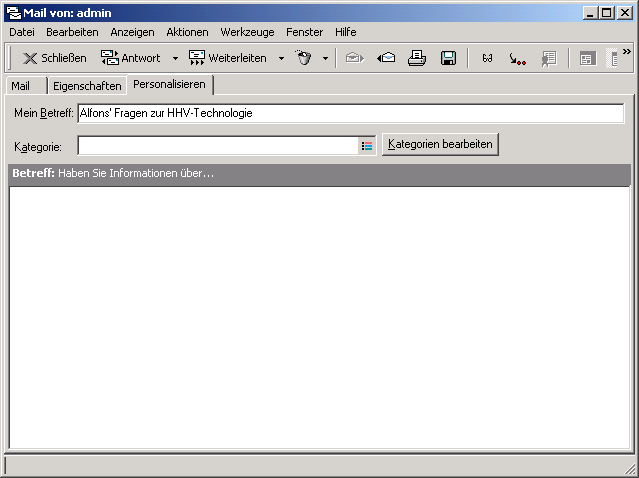Click the Kategorien bearbeiten button

[x=440, y=144]
